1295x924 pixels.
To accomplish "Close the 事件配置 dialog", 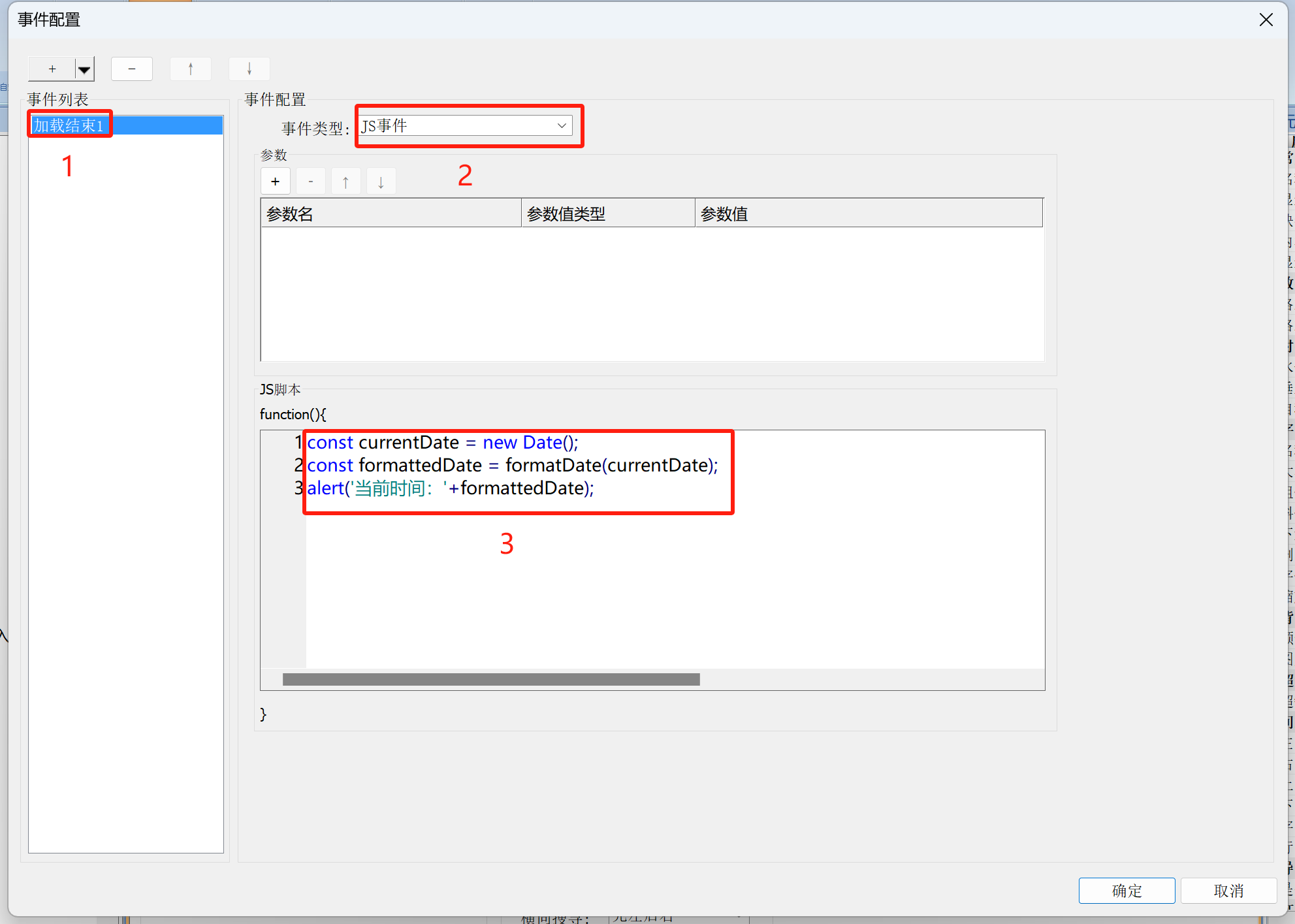I will [x=1266, y=20].
